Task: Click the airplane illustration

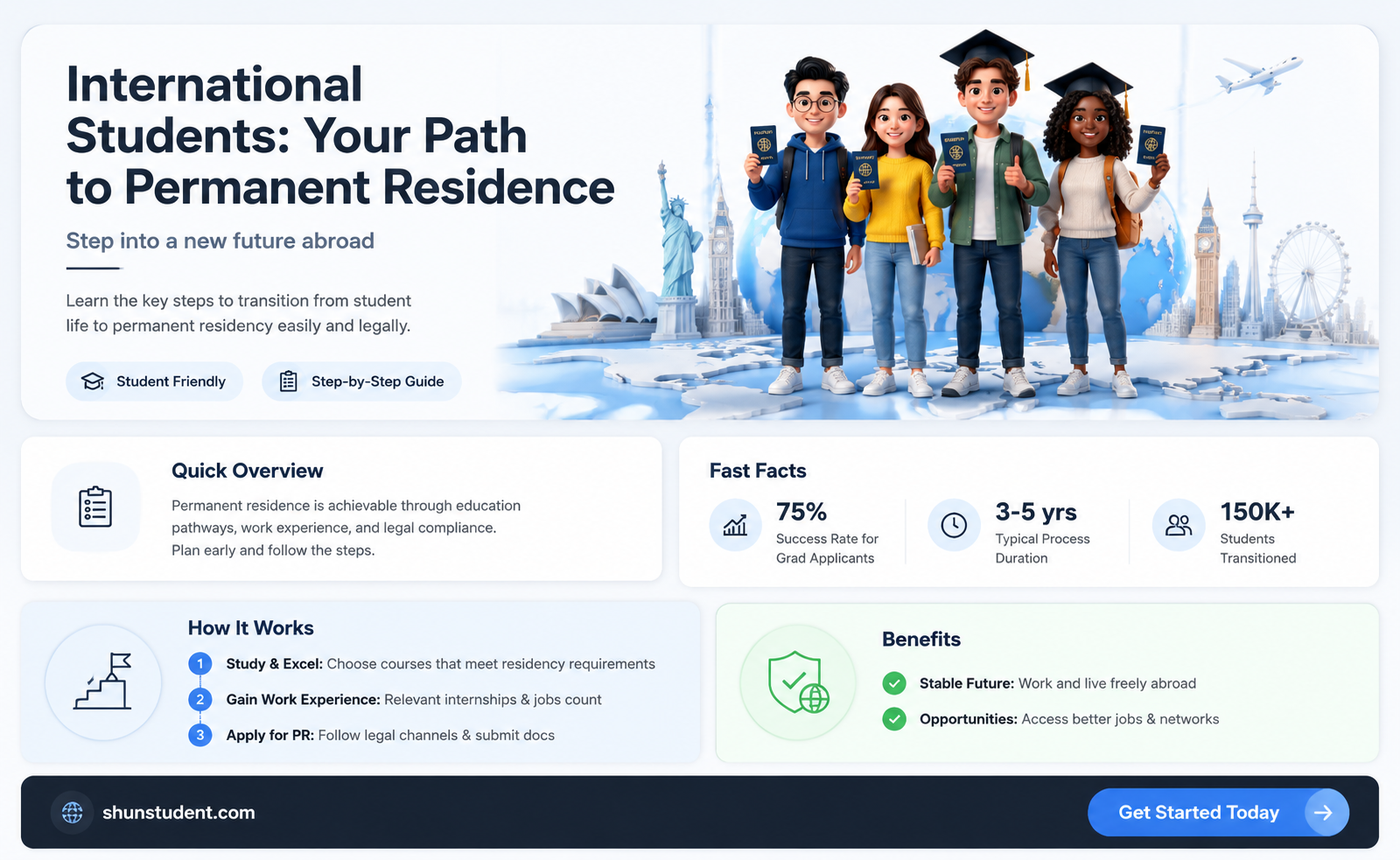Action: pyautogui.click(x=1258, y=74)
